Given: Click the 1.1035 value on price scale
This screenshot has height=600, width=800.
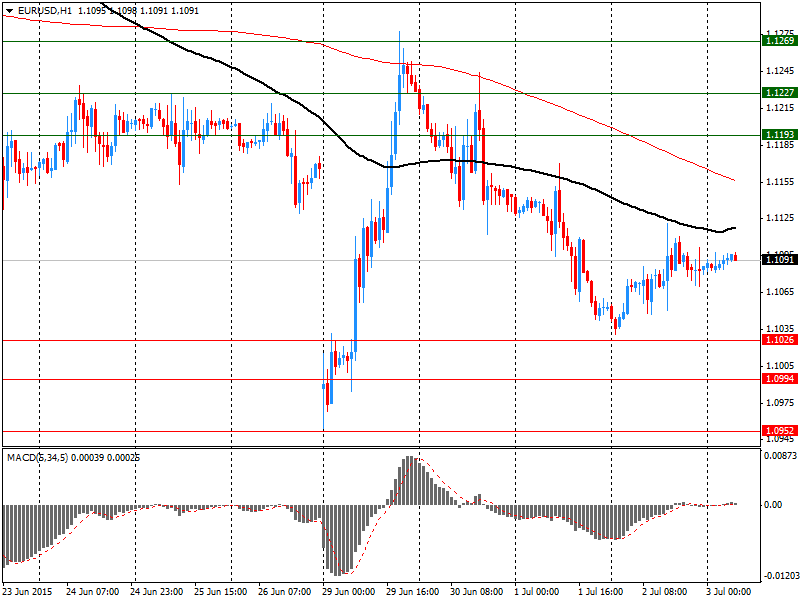Looking at the screenshot, I should 780,329.
